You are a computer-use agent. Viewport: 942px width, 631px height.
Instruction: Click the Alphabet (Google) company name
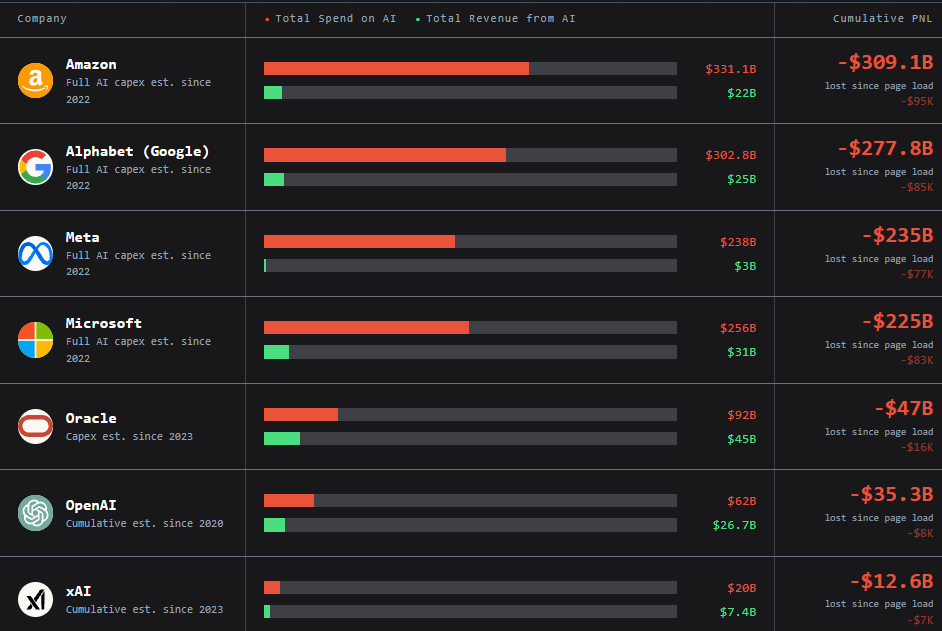[138, 151]
